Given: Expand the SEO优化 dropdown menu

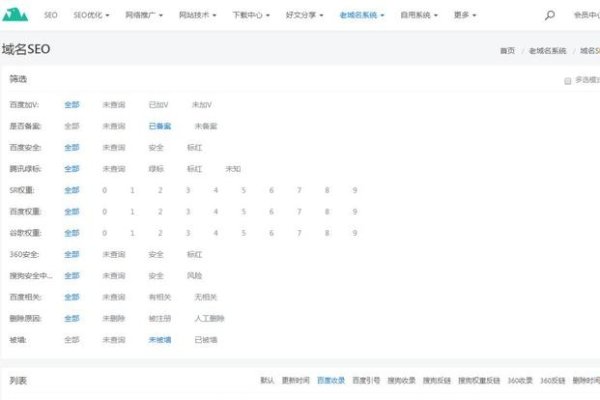Looking at the screenshot, I should pyautogui.click(x=91, y=15).
